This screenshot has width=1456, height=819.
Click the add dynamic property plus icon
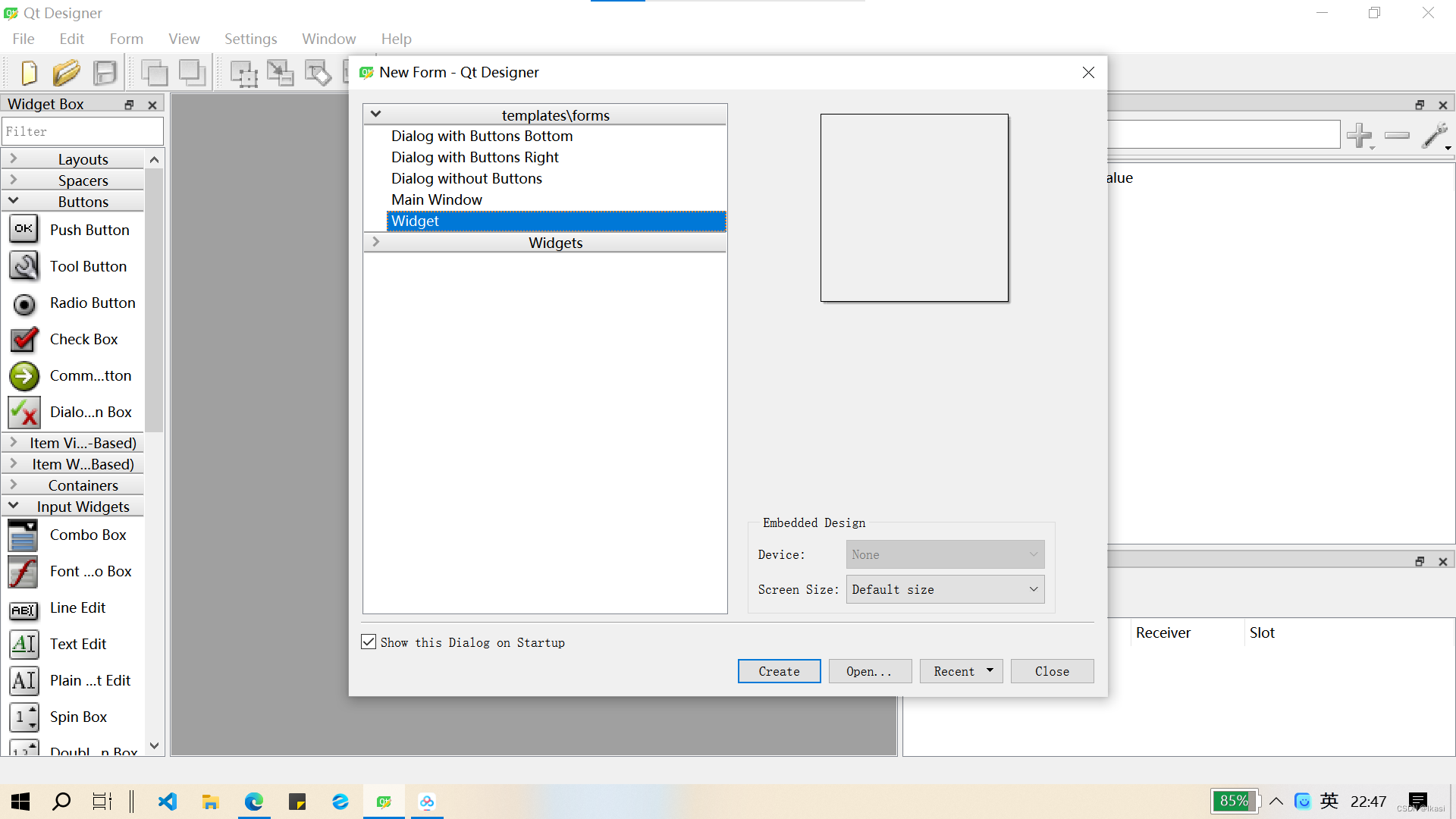pos(1360,135)
